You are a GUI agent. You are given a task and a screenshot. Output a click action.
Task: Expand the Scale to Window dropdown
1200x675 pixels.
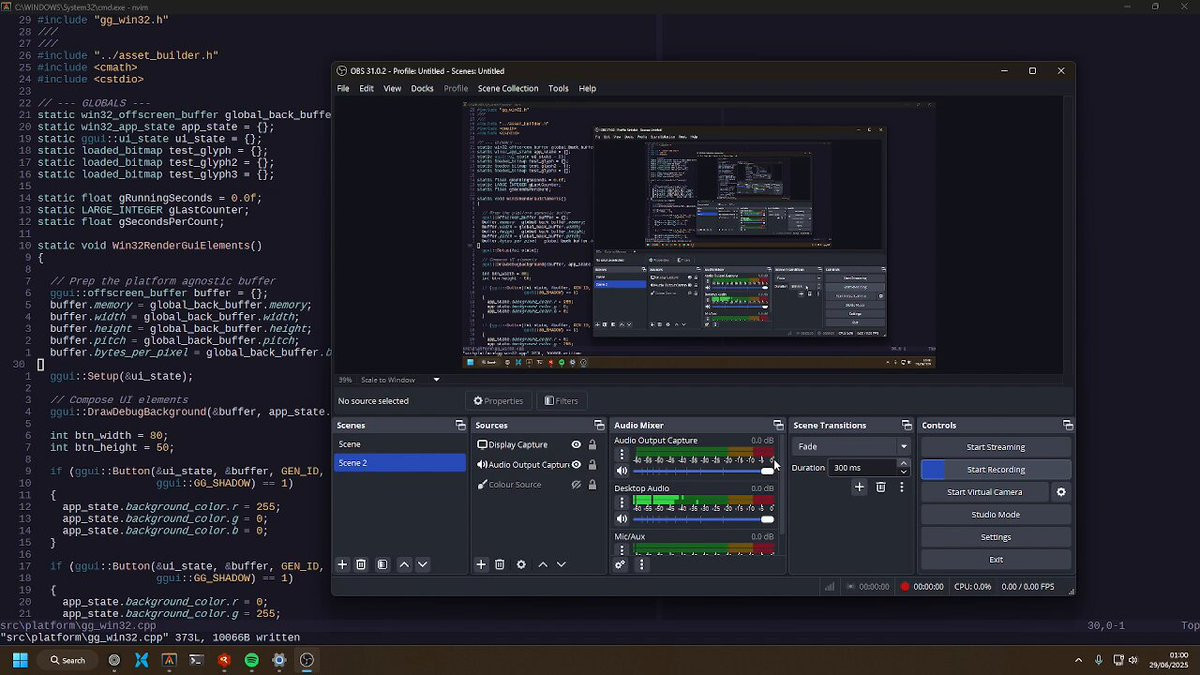pyautogui.click(x=436, y=380)
